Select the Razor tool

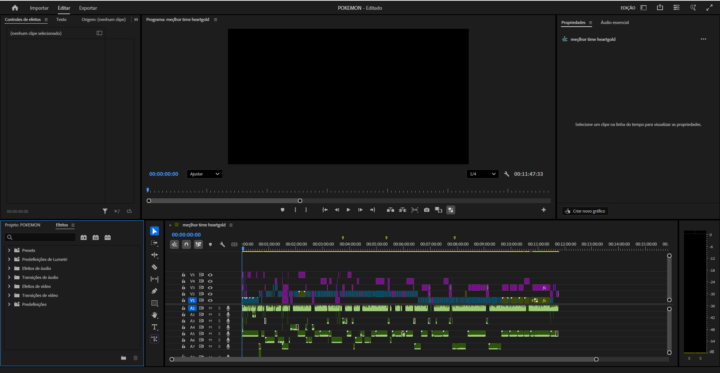click(154, 267)
